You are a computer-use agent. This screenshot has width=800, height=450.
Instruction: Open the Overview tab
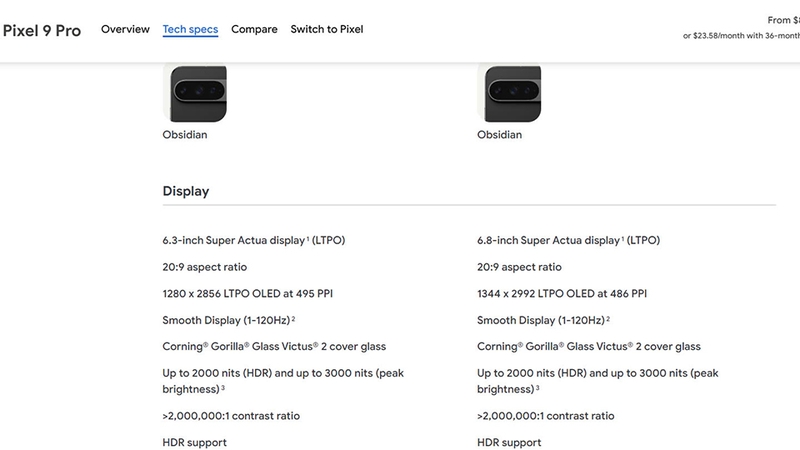click(125, 29)
